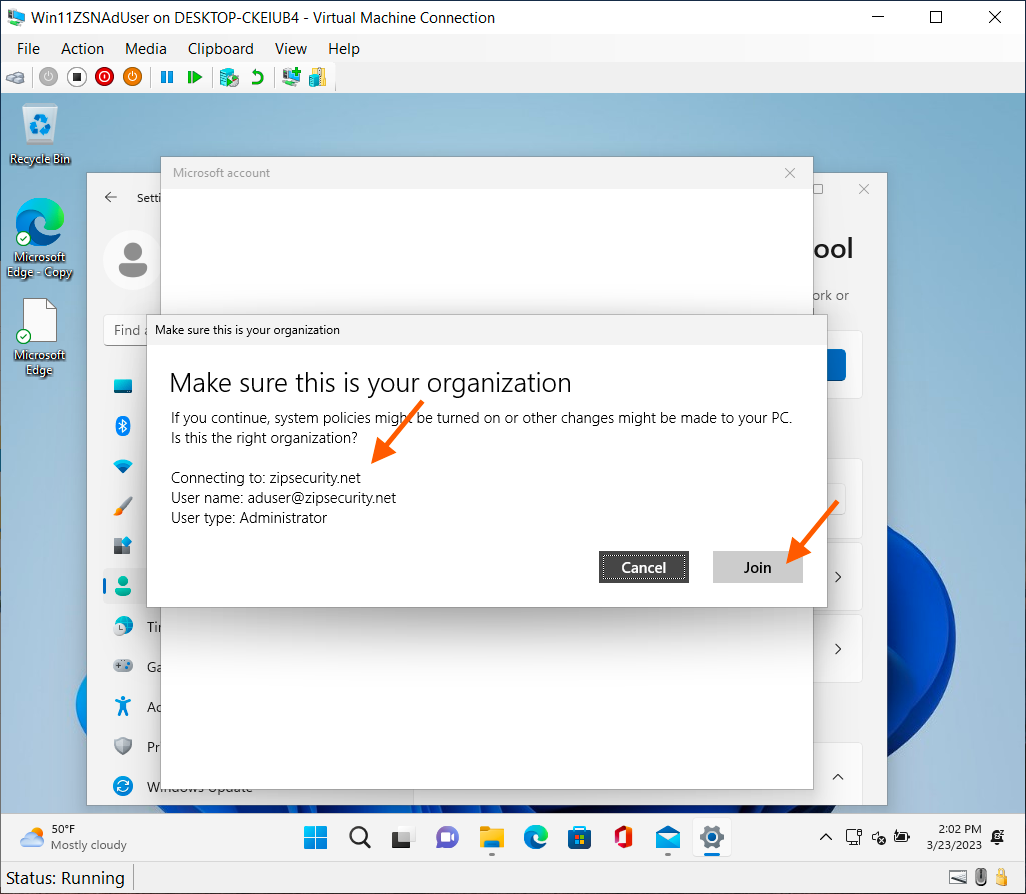Screen dimensions: 1026x894
Task: Go back using the Settings back arrow
Action: click(x=111, y=197)
